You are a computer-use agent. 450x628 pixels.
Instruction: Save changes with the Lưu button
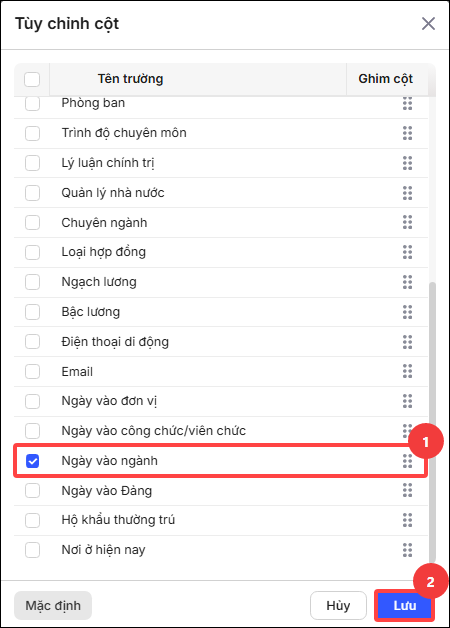405,605
